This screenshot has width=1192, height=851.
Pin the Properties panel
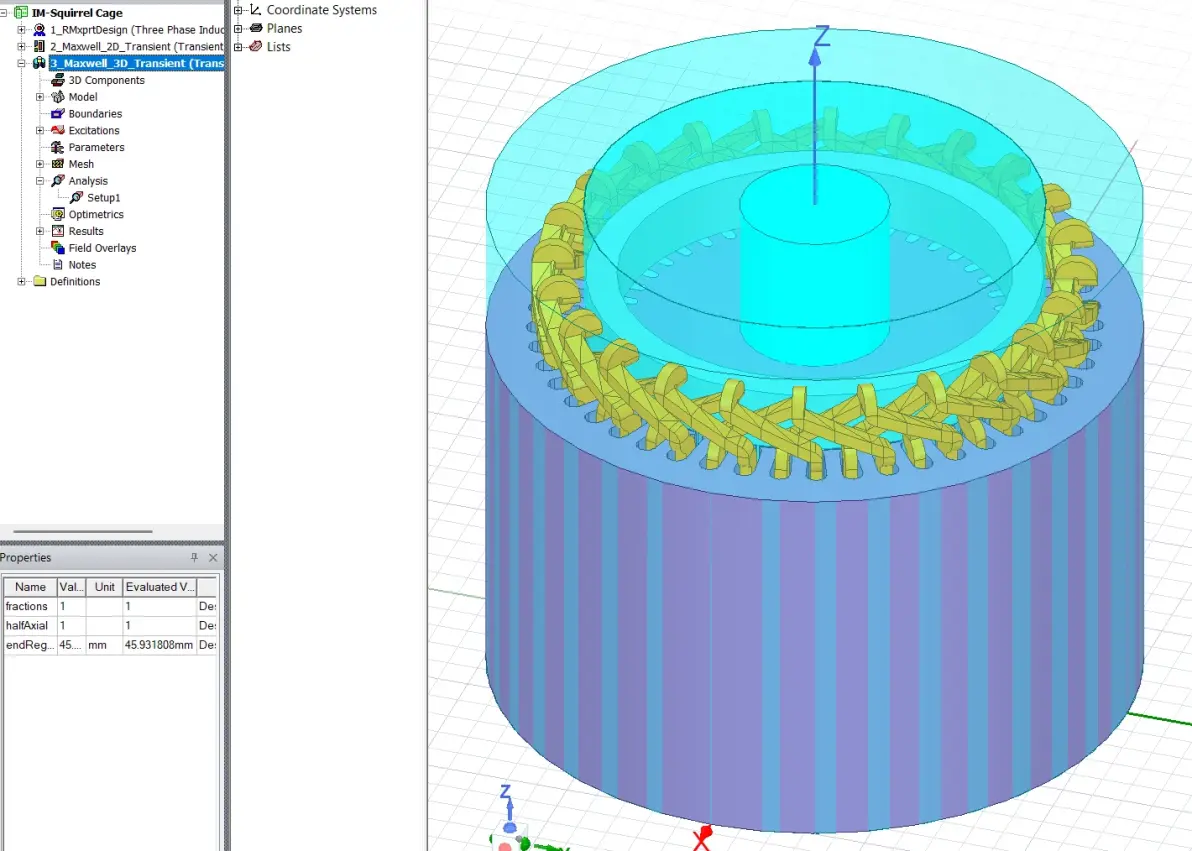click(x=194, y=557)
